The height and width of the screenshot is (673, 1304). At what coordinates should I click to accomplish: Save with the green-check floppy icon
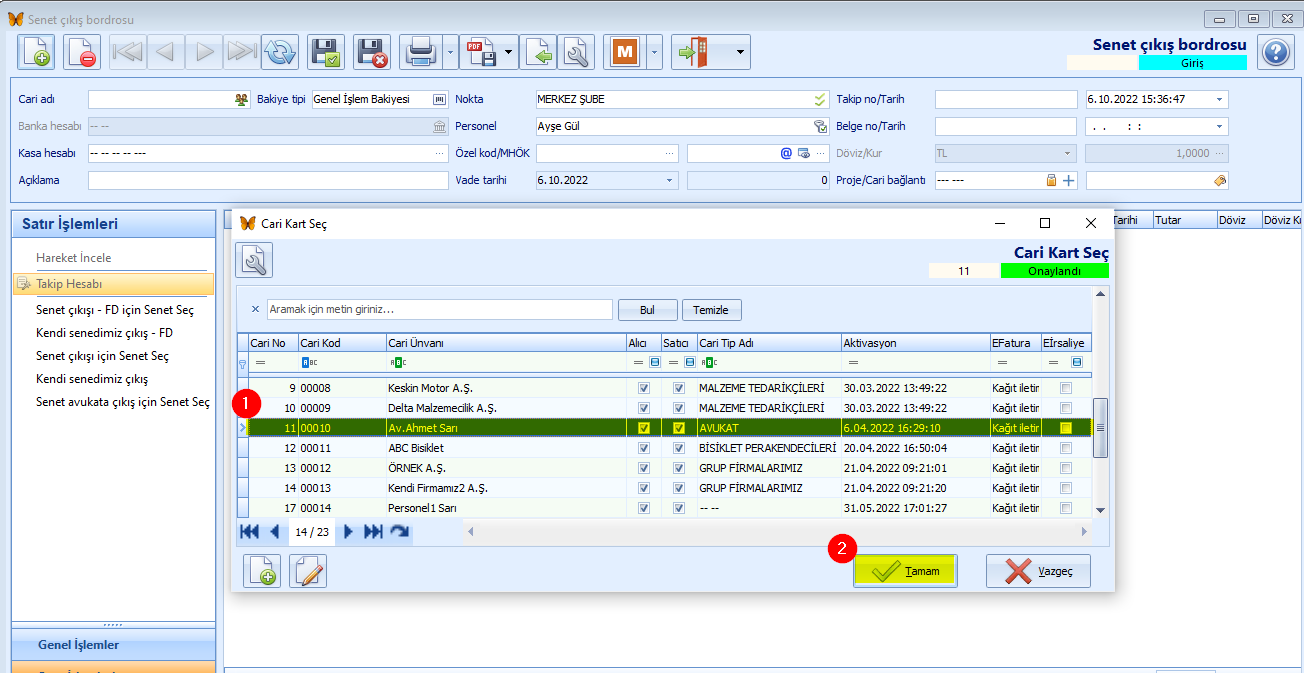click(326, 52)
